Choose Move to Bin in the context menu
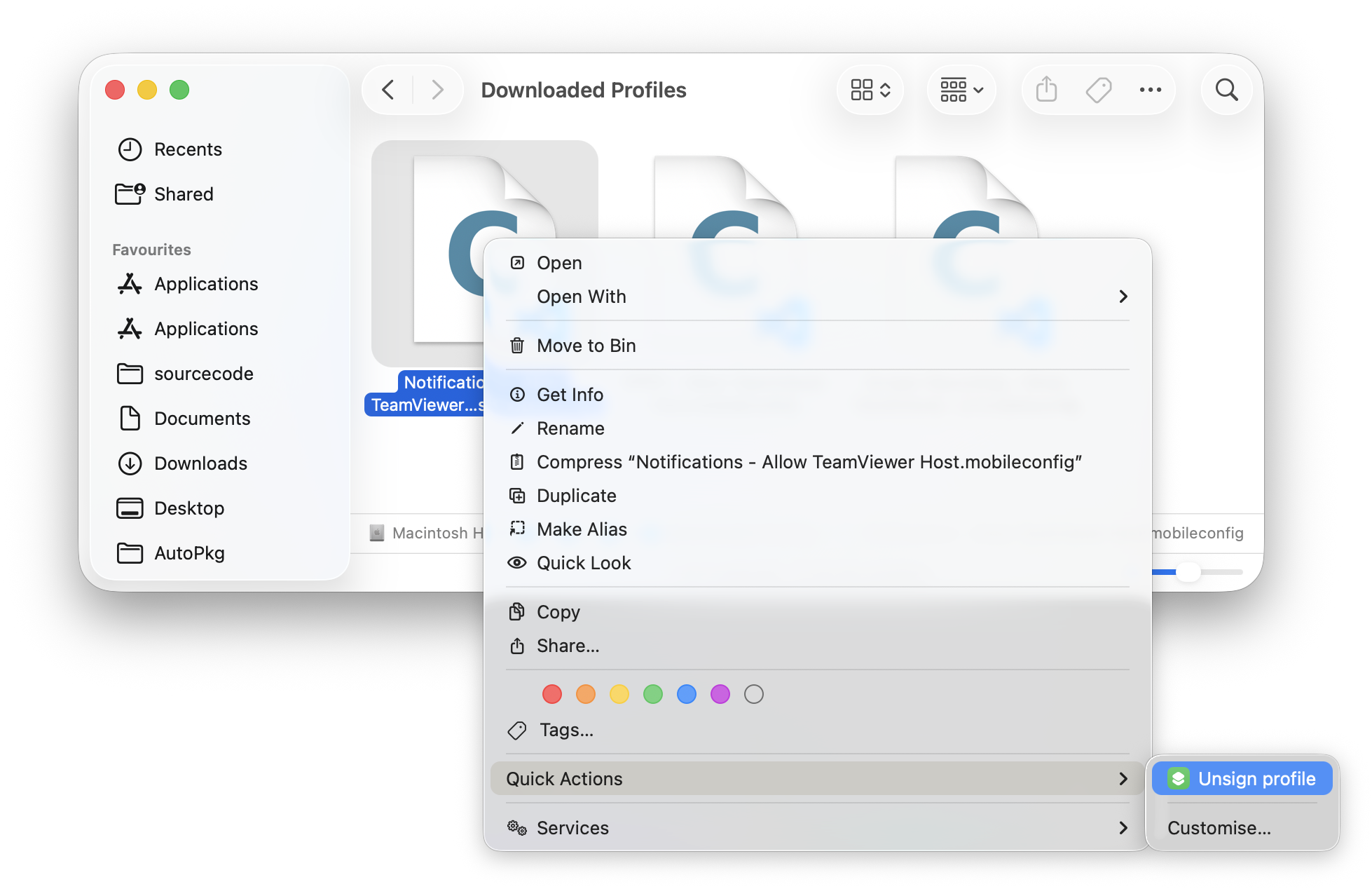The width and height of the screenshot is (1372, 889). point(586,345)
